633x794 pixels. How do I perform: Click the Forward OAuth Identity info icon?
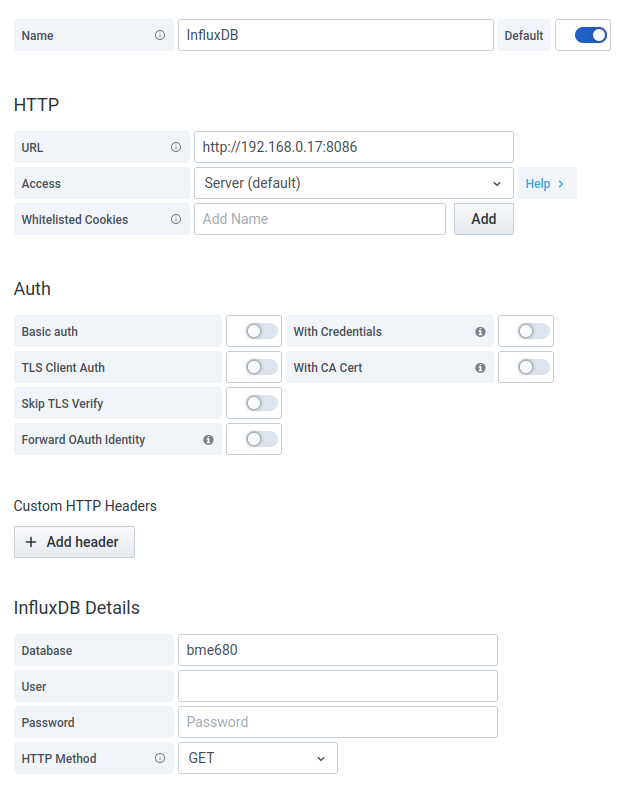click(x=208, y=440)
